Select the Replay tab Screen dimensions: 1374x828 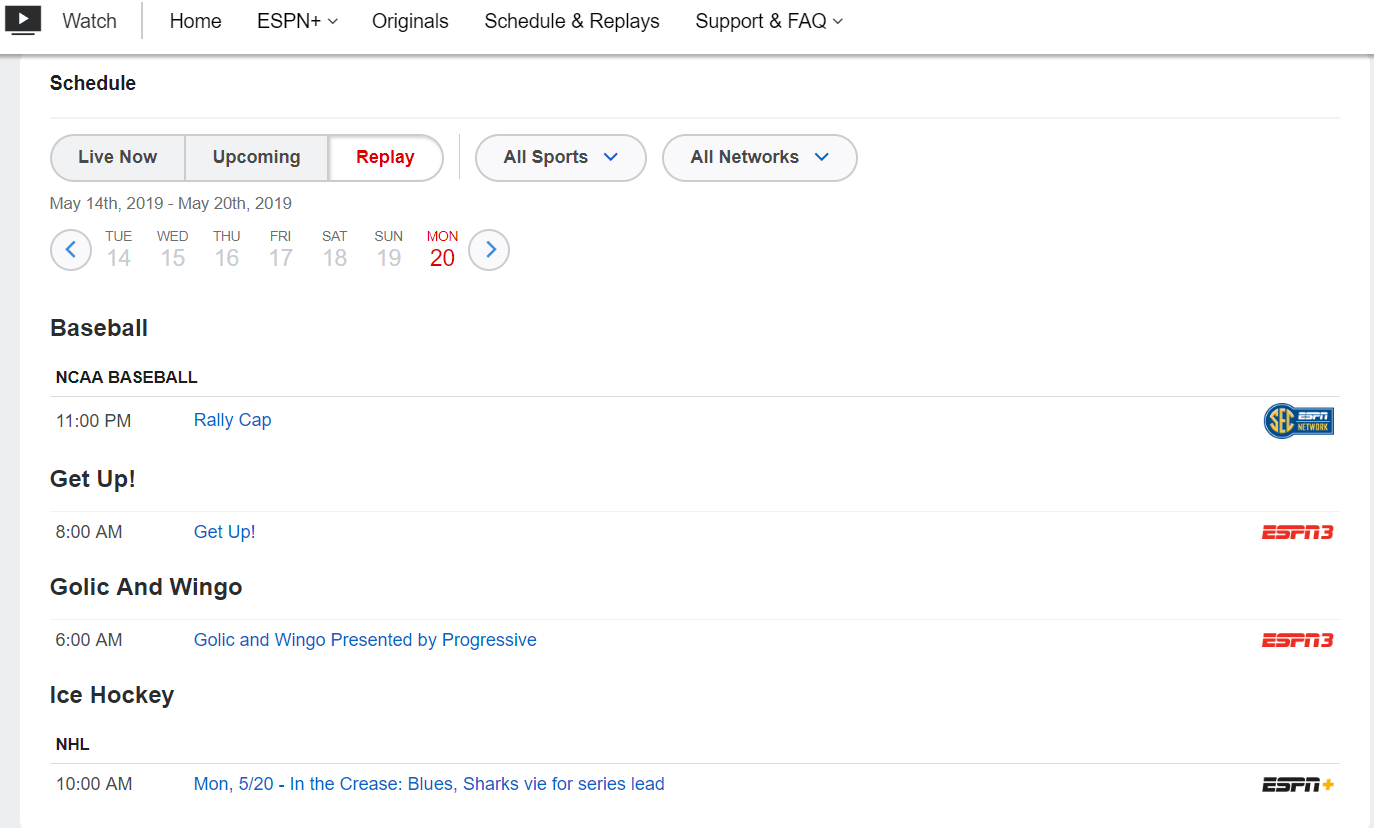(386, 158)
